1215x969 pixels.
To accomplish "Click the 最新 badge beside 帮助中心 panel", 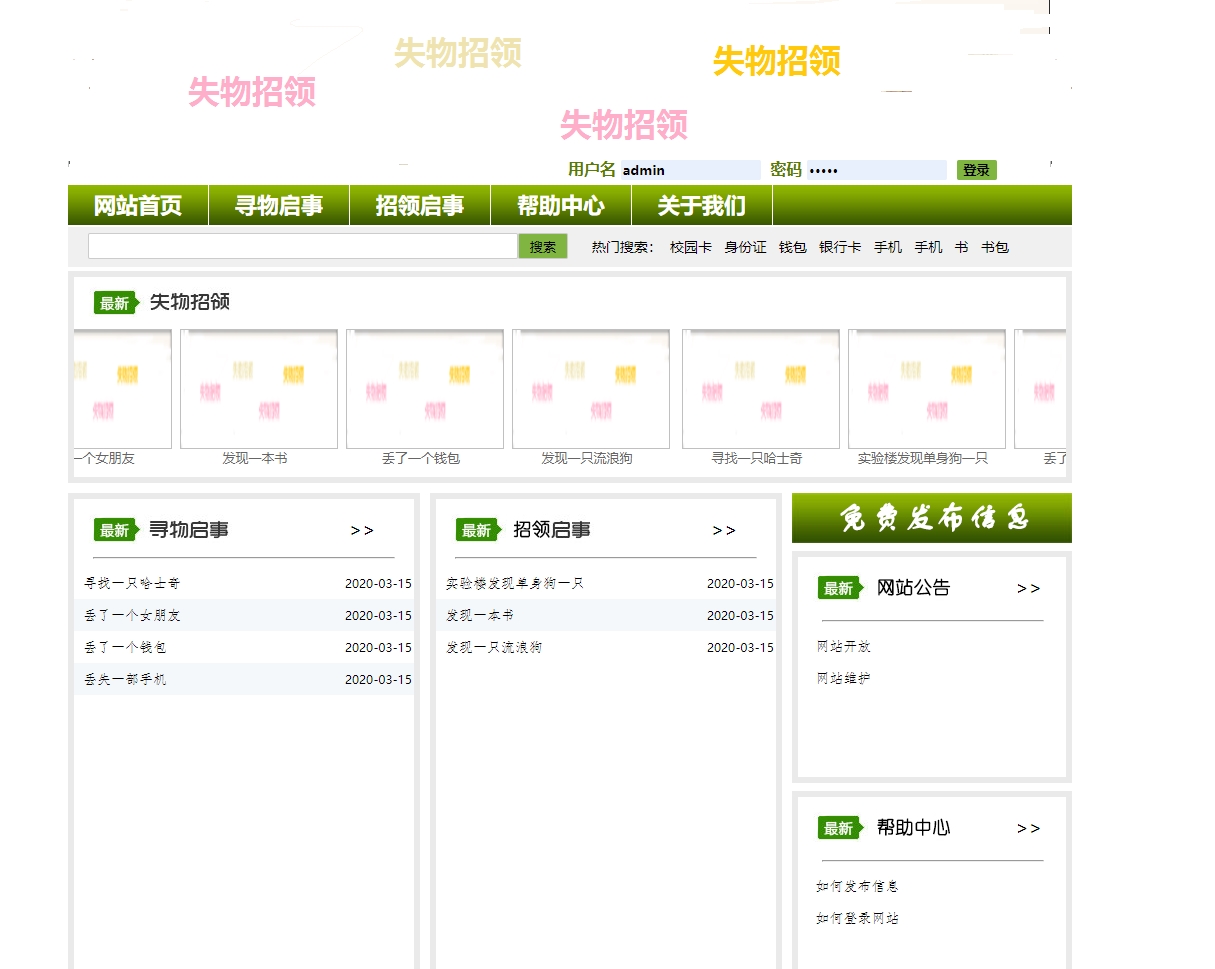I will [x=838, y=828].
